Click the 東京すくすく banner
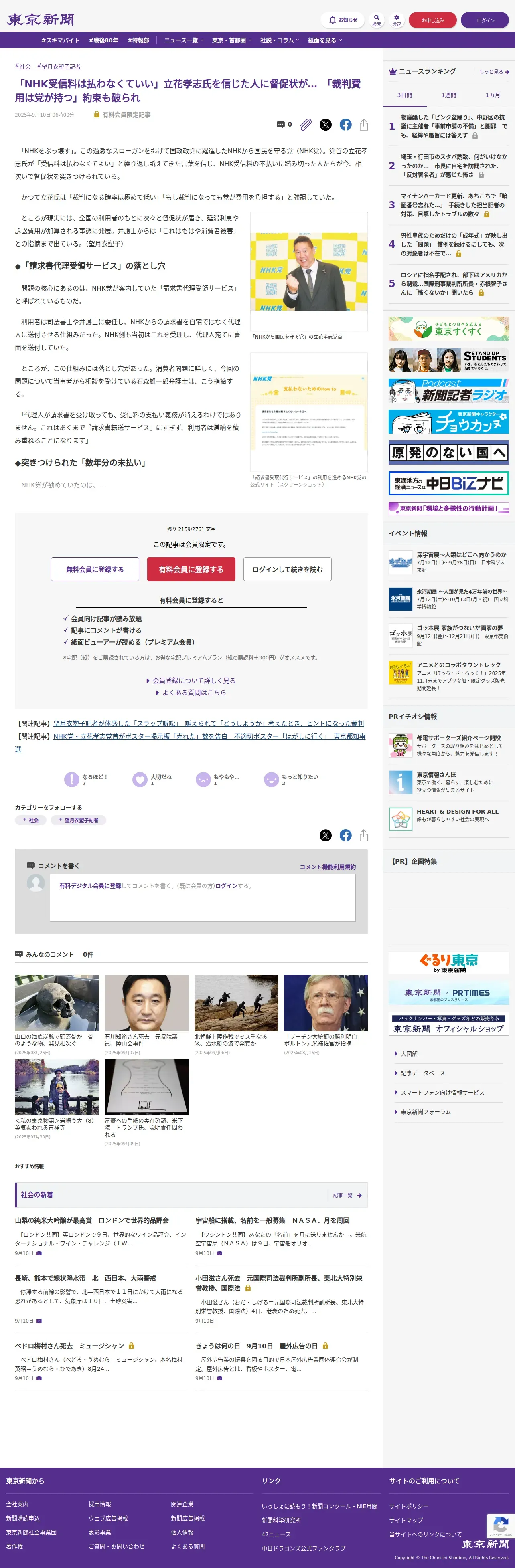515x1568 pixels. tap(448, 329)
